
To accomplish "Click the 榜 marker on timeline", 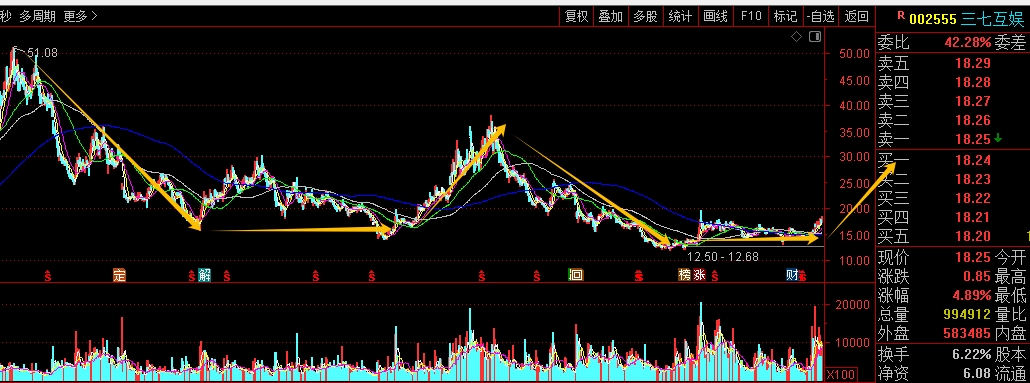I will click(x=684, y=275).
